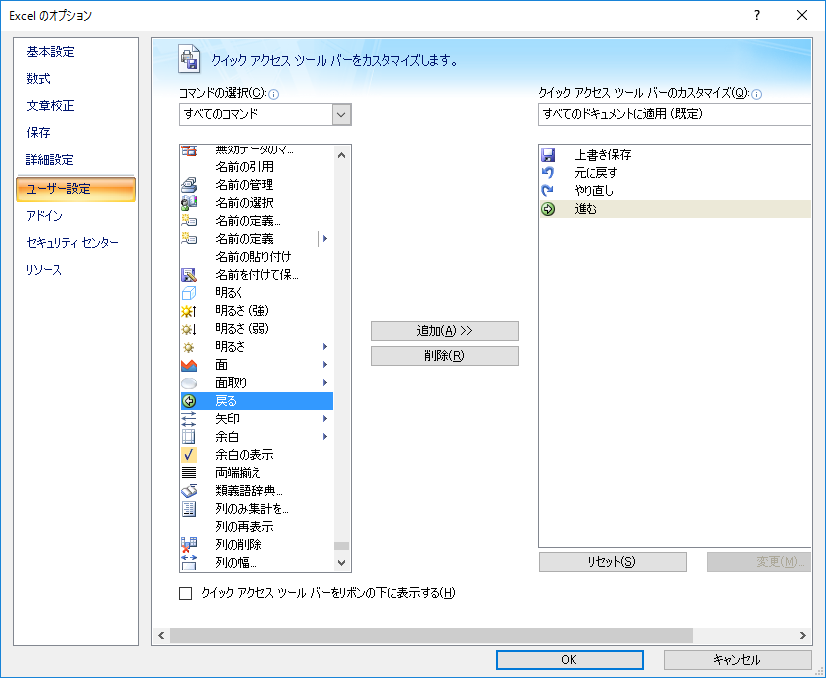Select the 名前の貼り付け command
Screen dimensions: 826x678
click(x=257, y=257)
